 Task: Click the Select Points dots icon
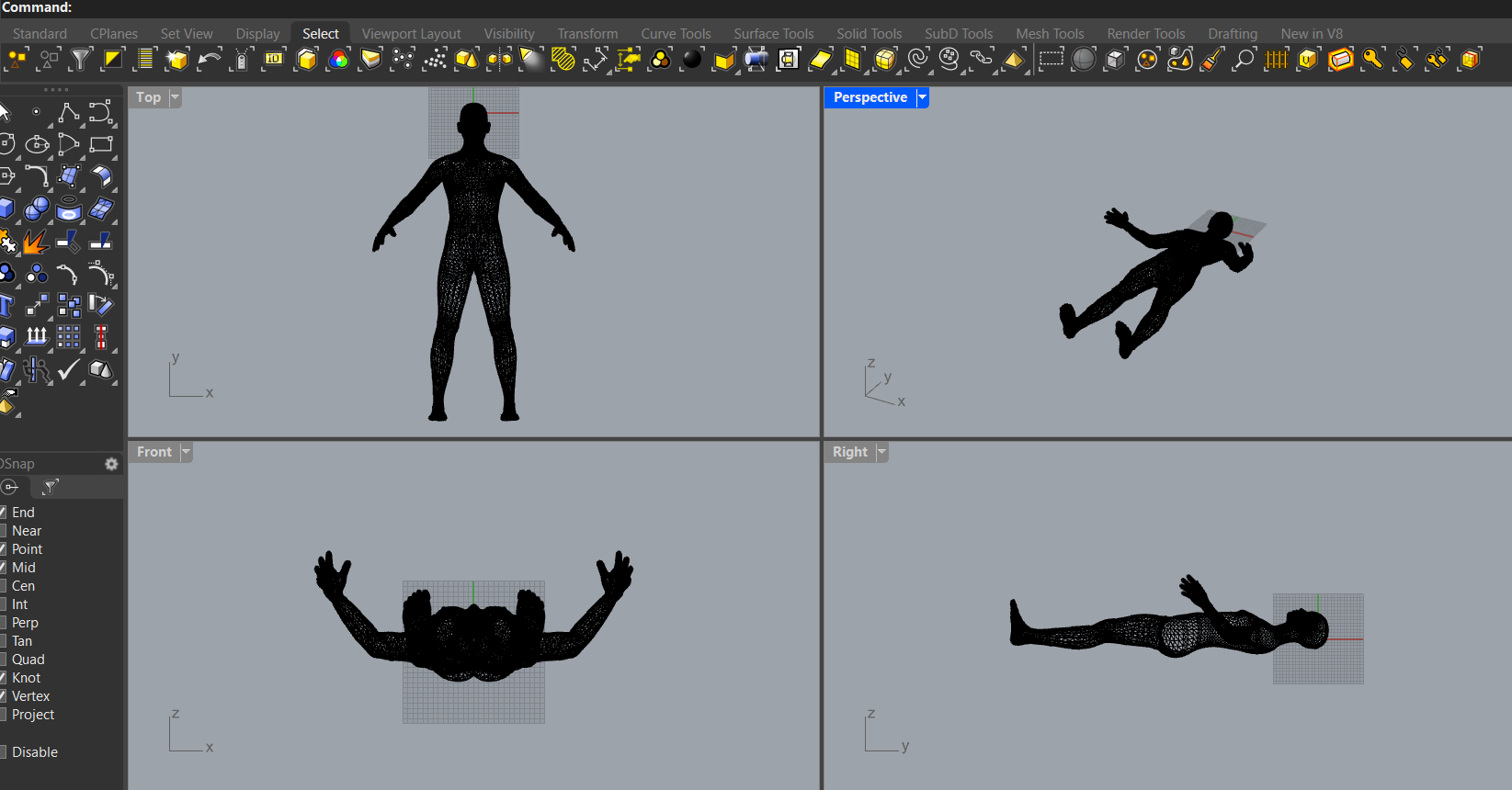403,60
